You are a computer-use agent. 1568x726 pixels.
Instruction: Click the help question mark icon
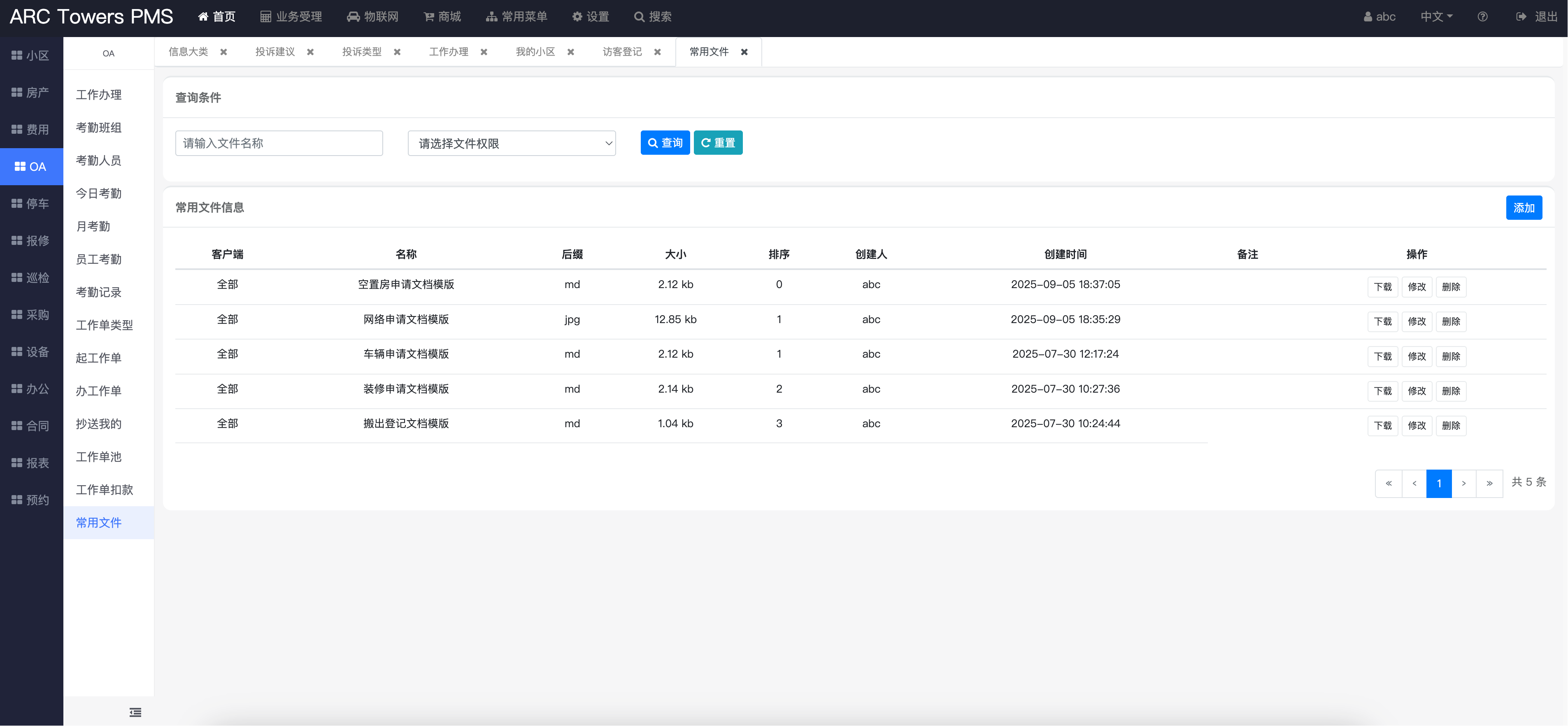coord(1482,17)
